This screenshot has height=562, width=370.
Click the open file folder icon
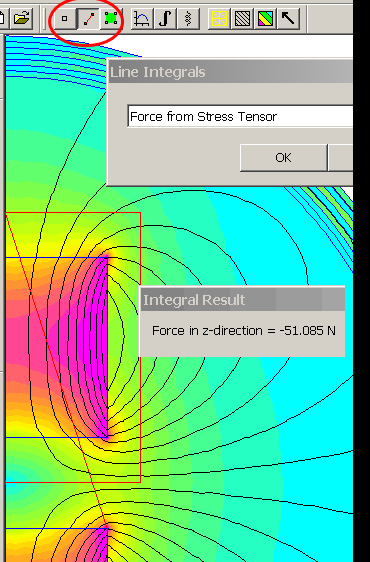(x=22, y=18)
